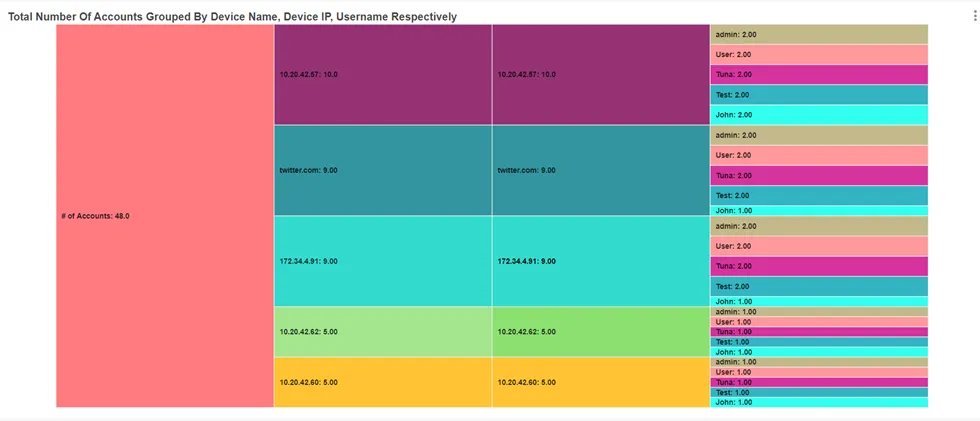The height and width of the screenshot is (421, 980).
Task: Click 'admin: 2.00' in the twitter.com group
Action: pyautogui.click(x=819, y=135)
